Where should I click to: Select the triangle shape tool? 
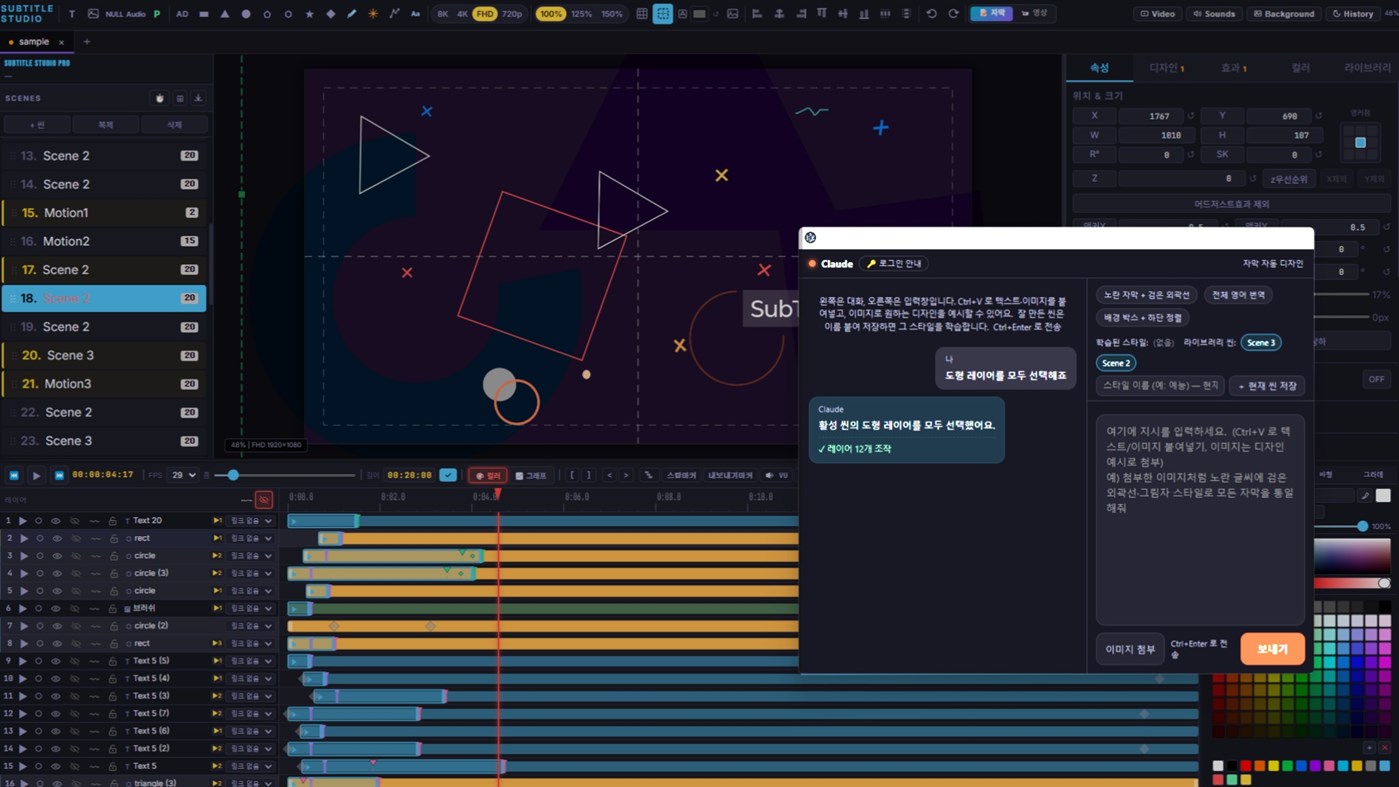[x=225, y=14]
